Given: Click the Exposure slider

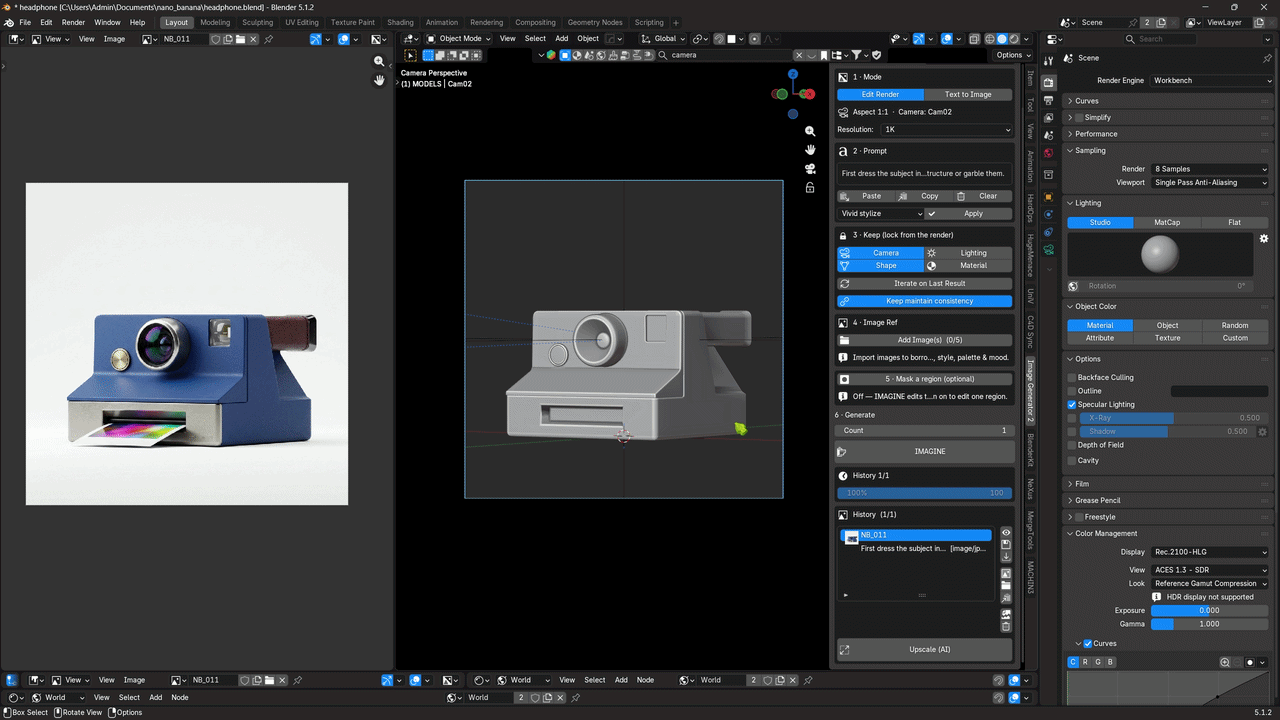Looking at the screenshot, I should coord(1210,610).
